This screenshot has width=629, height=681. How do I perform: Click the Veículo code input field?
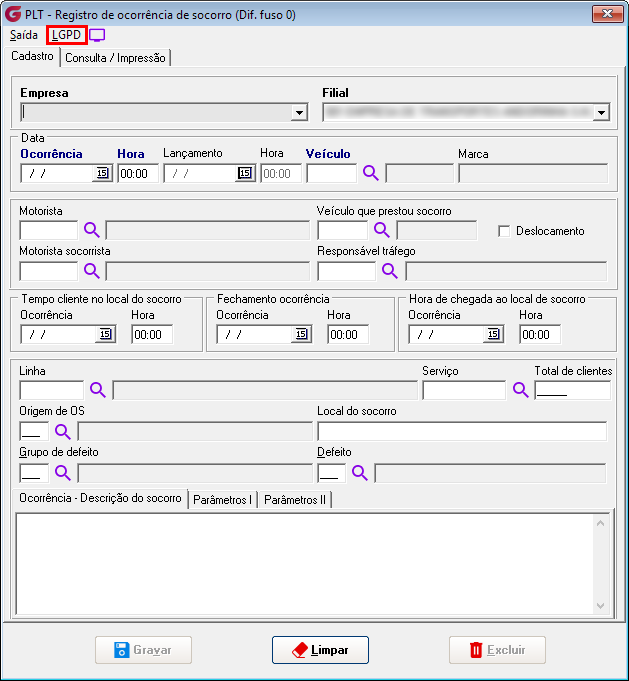click(x=331, y=174)
